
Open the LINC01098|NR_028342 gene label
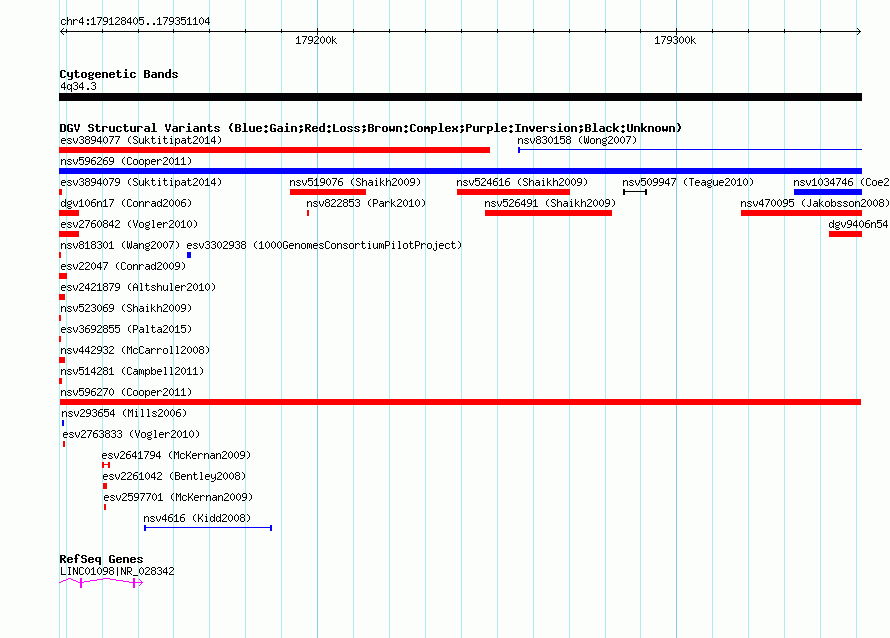pyautogui.click(x=117, y=571)
